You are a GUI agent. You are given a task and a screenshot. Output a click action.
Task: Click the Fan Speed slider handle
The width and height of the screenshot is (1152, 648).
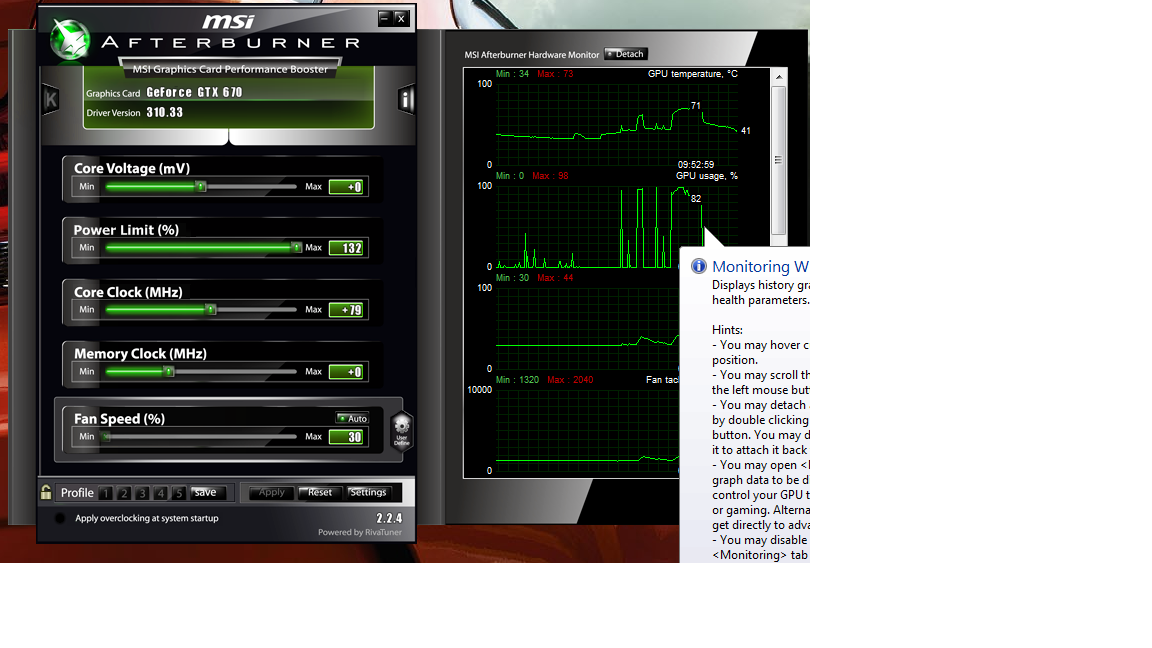[107, 436]
